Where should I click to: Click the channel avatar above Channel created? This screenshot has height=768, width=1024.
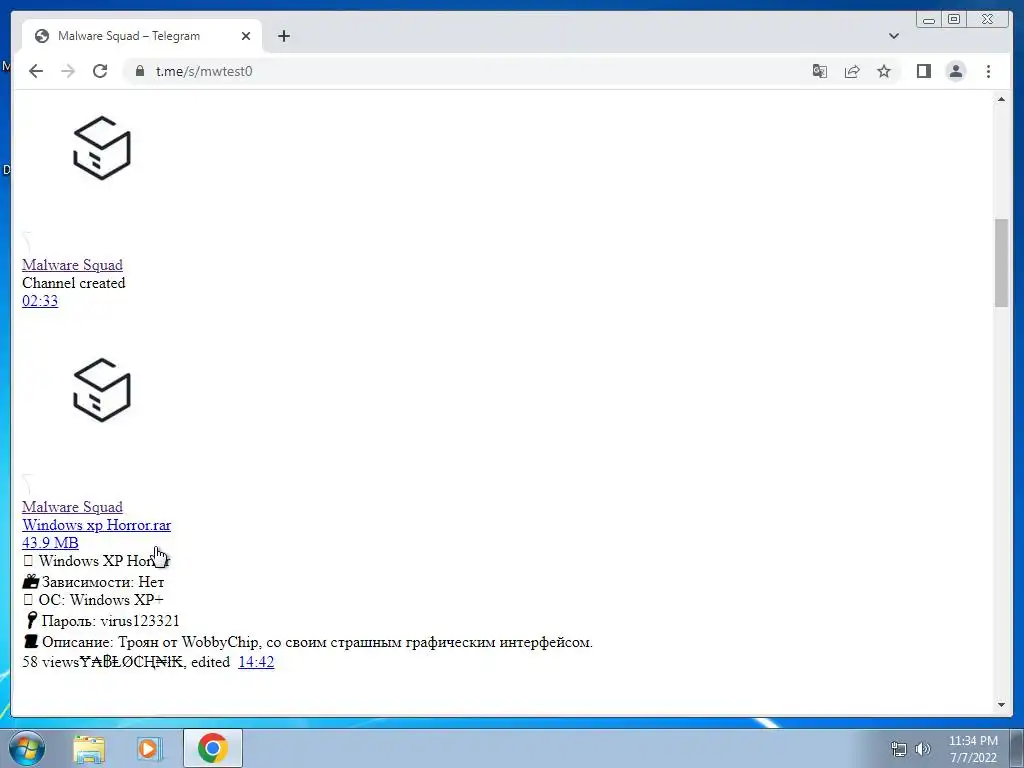tap(102, 148)
